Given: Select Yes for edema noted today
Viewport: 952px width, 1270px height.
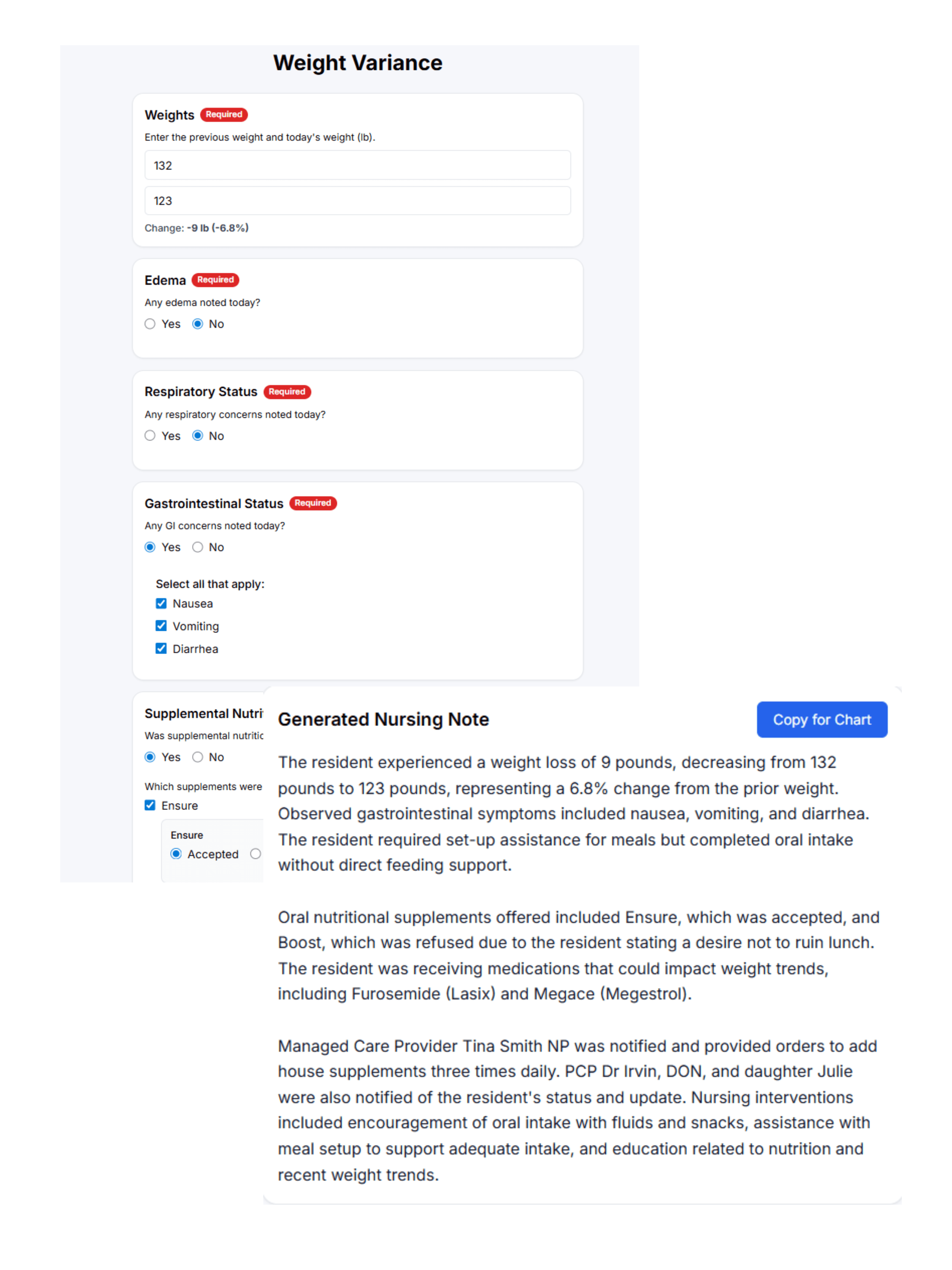Looking at the screenshot, I should click(x=149, y=324).
